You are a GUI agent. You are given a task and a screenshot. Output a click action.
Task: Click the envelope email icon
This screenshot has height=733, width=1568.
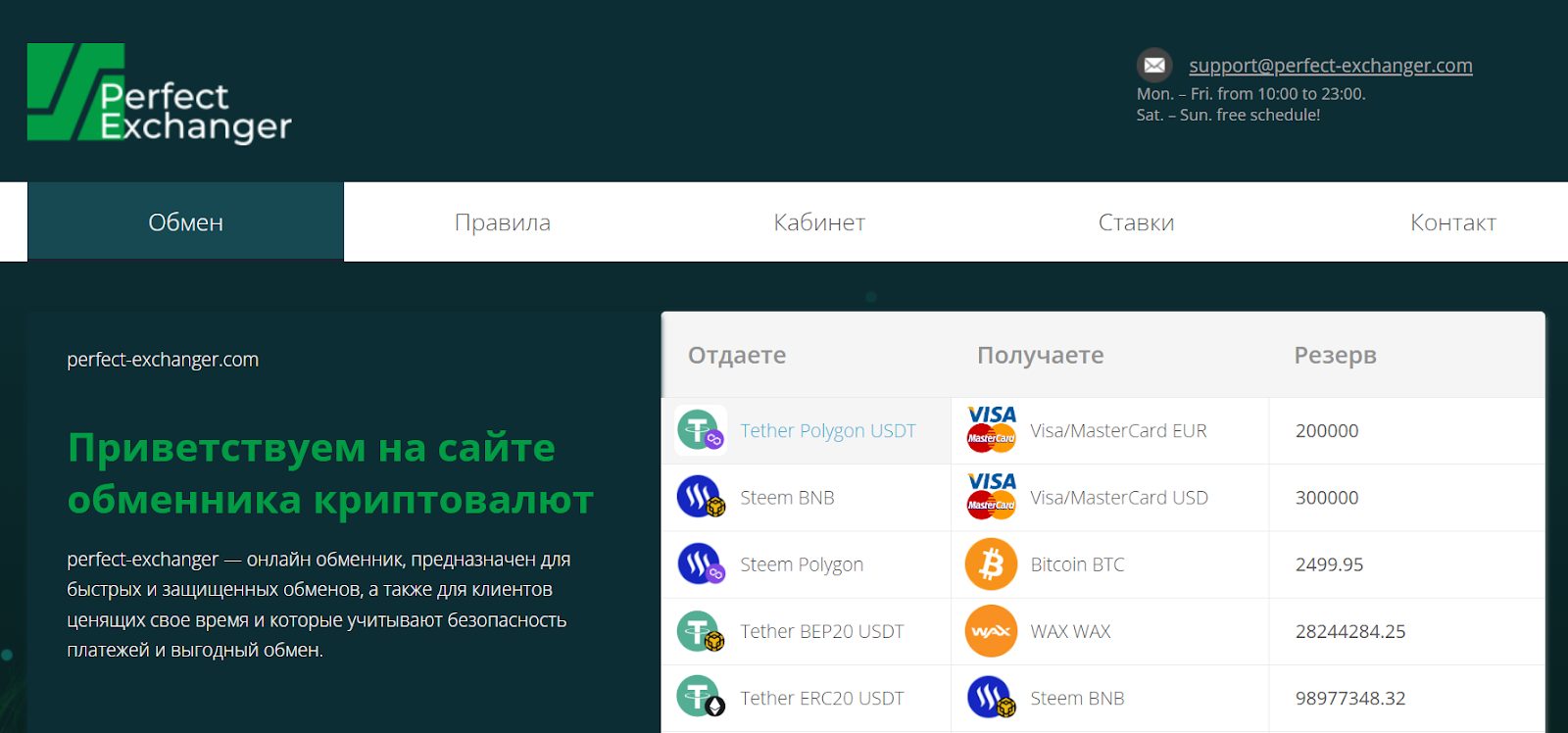tap(1154, 66)
